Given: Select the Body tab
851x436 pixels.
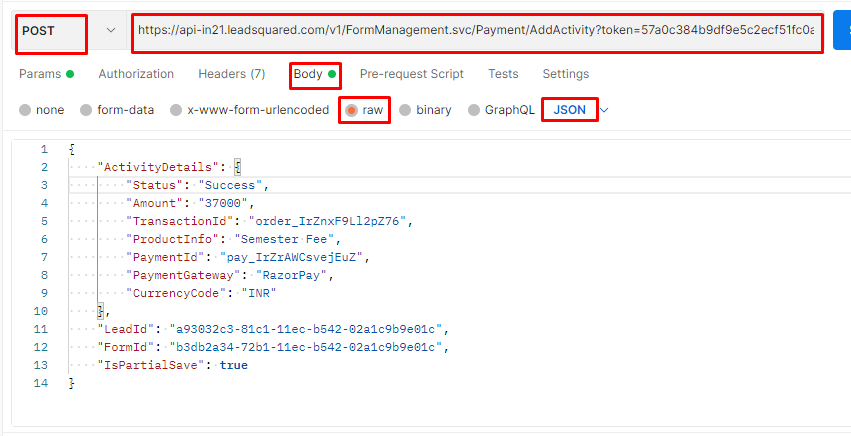Looking at the screenshot, I should click(x=315, y=74).
